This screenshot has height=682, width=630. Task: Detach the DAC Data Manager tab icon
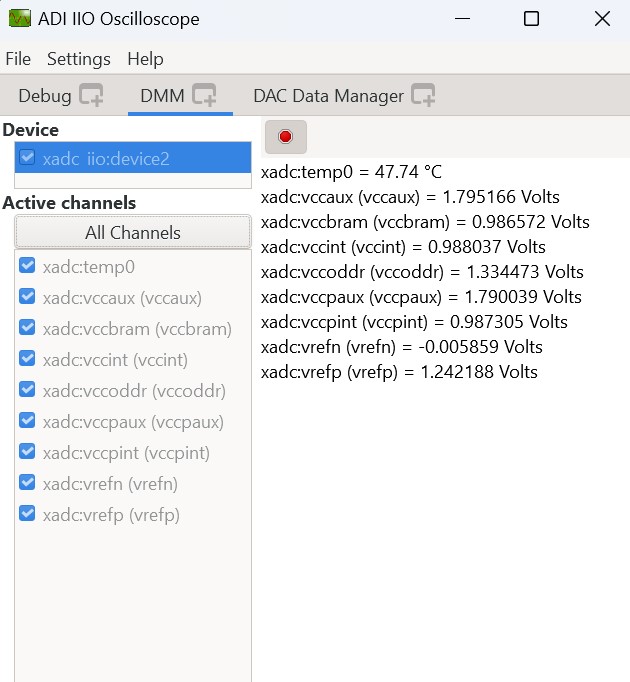click(423, 94)
